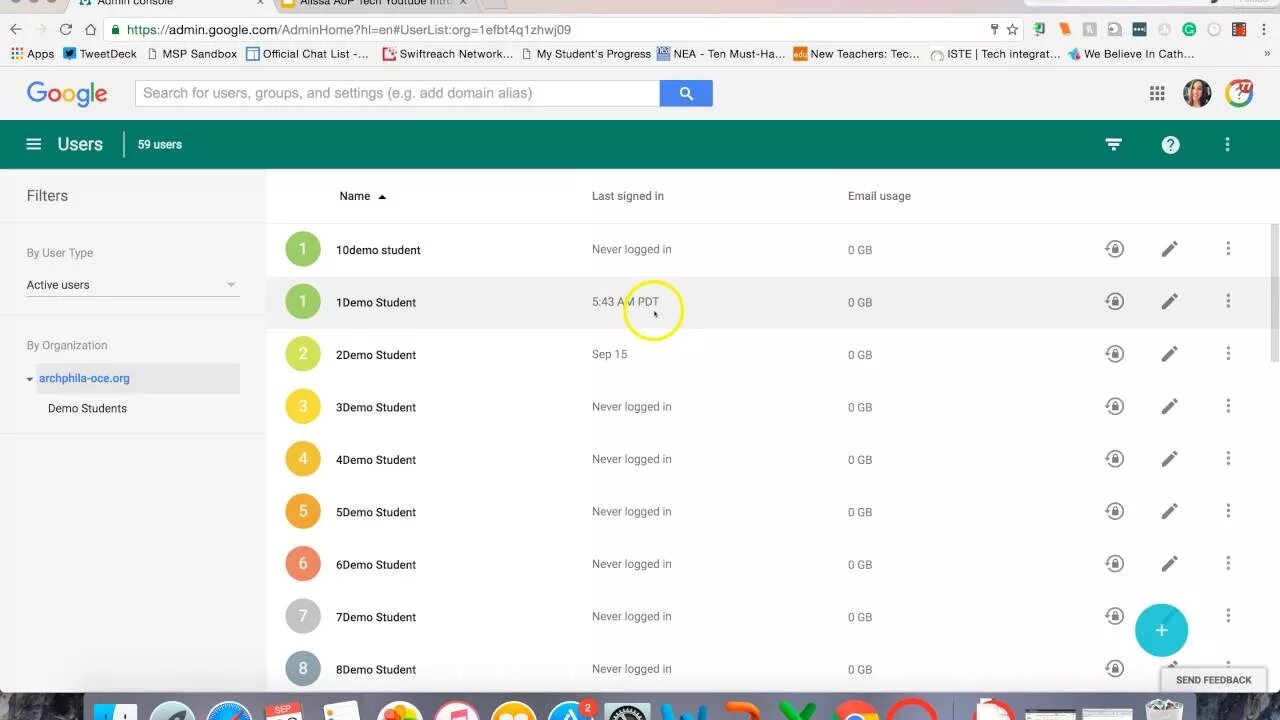Select archphila-oce.org organization
This screenshot has width=1280, height=720.
84,378
